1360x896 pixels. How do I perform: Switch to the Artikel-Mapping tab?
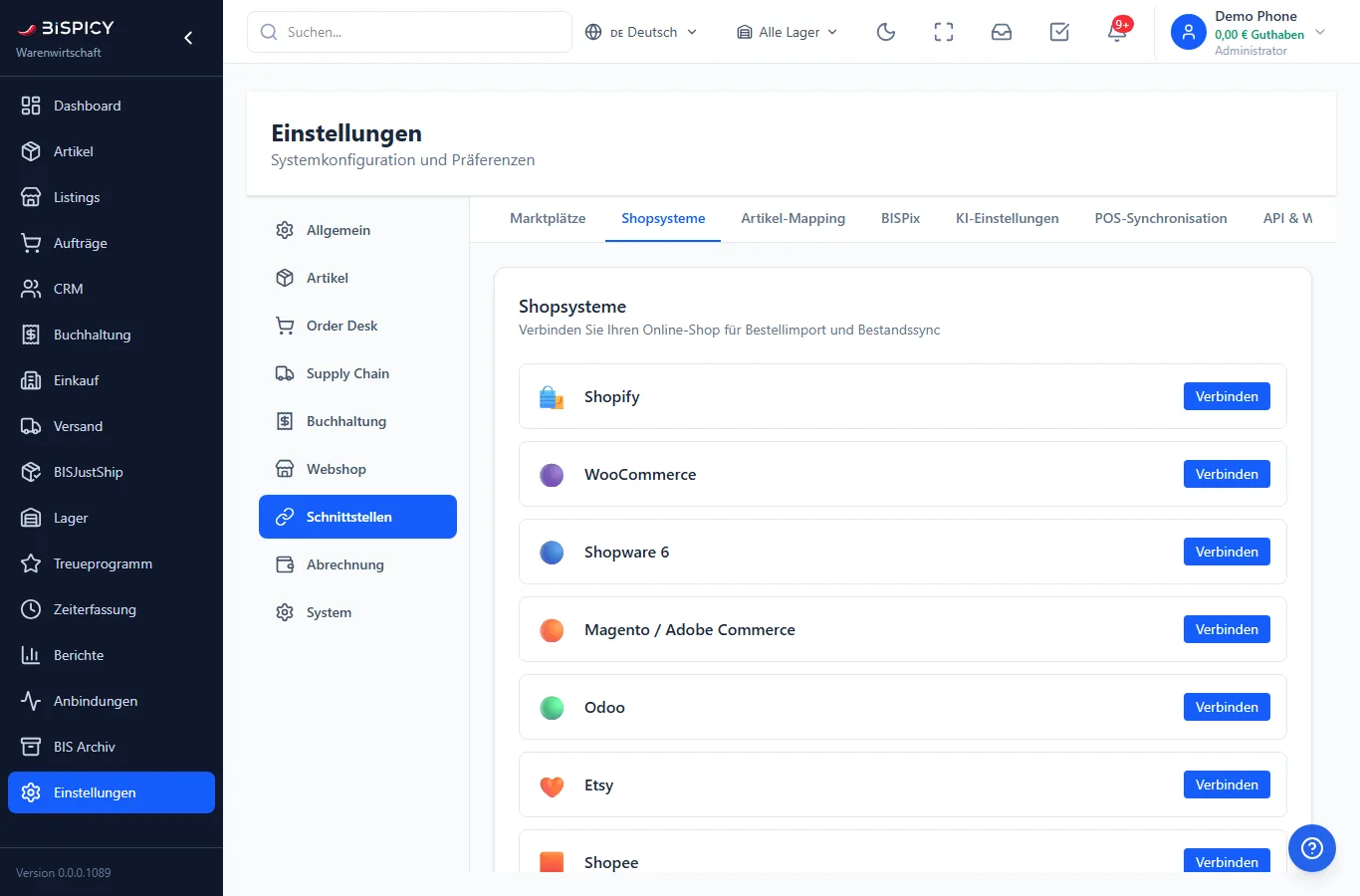coord(793,218)
